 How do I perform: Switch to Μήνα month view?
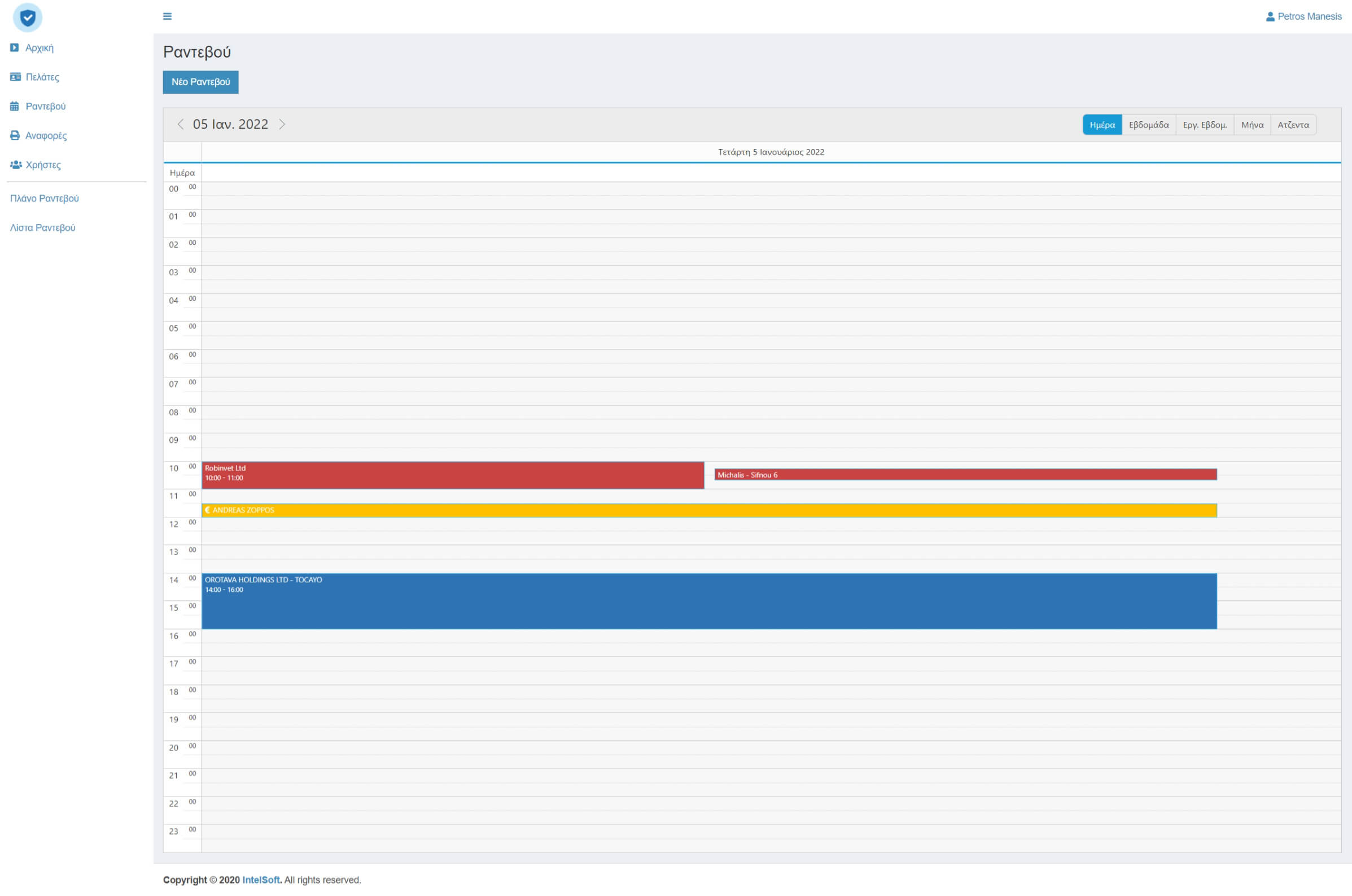tap(1252, 125)
